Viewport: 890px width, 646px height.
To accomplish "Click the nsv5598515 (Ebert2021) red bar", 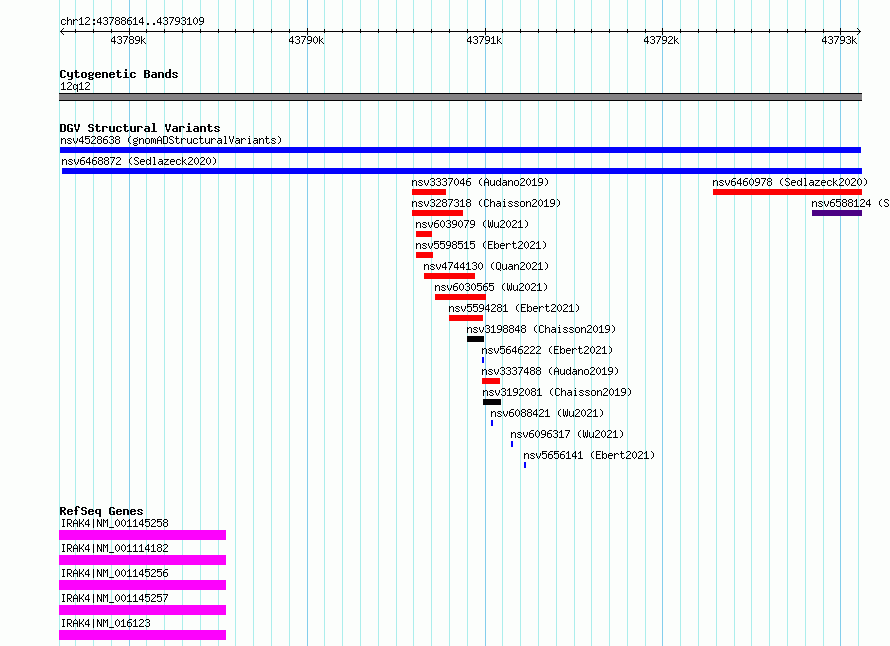I will point(424,255).
